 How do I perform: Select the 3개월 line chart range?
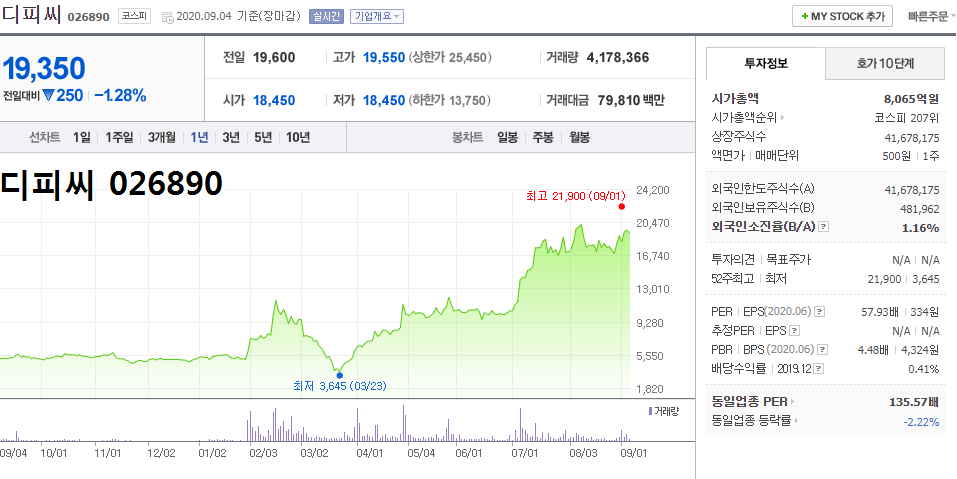[x=162, y=137]
